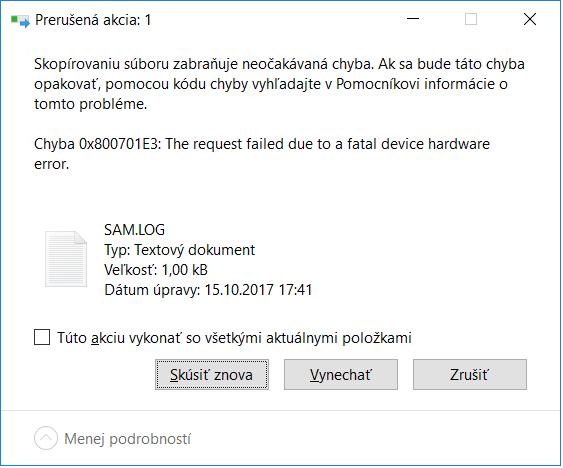563x468 pixels.
Task: Click the Skopírovaniu súboru message paragraph
Action: [279, 84]
